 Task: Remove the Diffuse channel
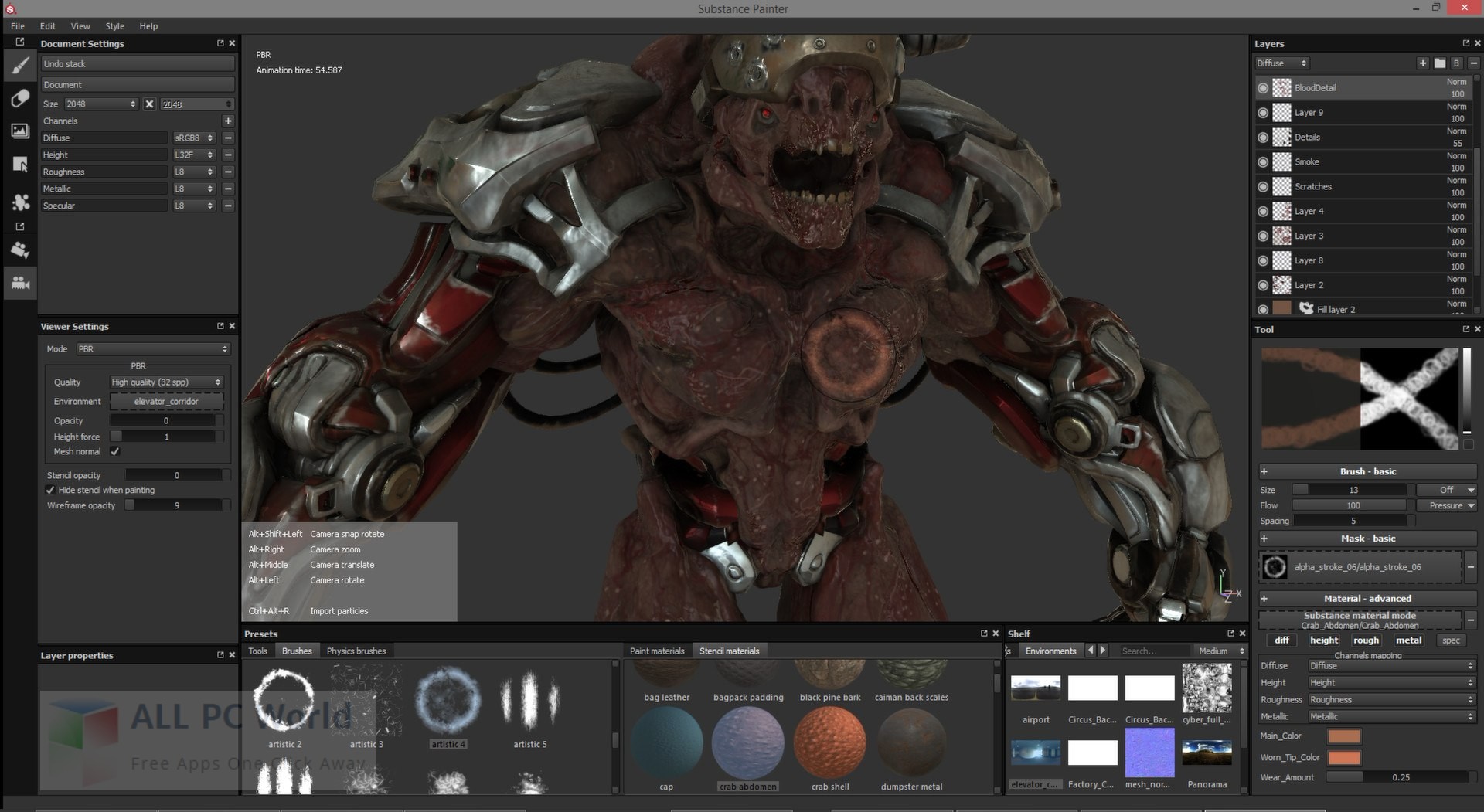click(x=228, y=138)
